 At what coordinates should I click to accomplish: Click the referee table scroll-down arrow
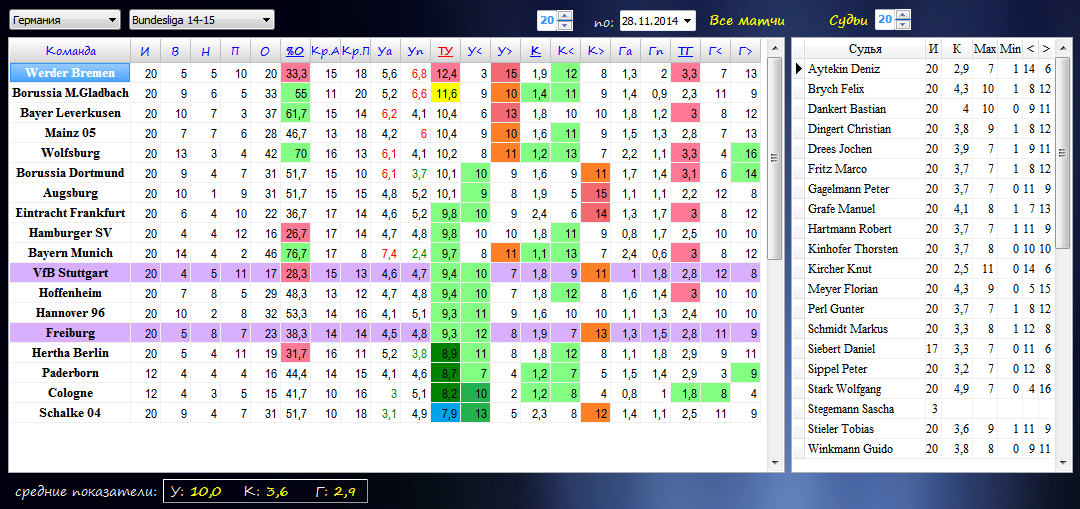pos(1063,464)
